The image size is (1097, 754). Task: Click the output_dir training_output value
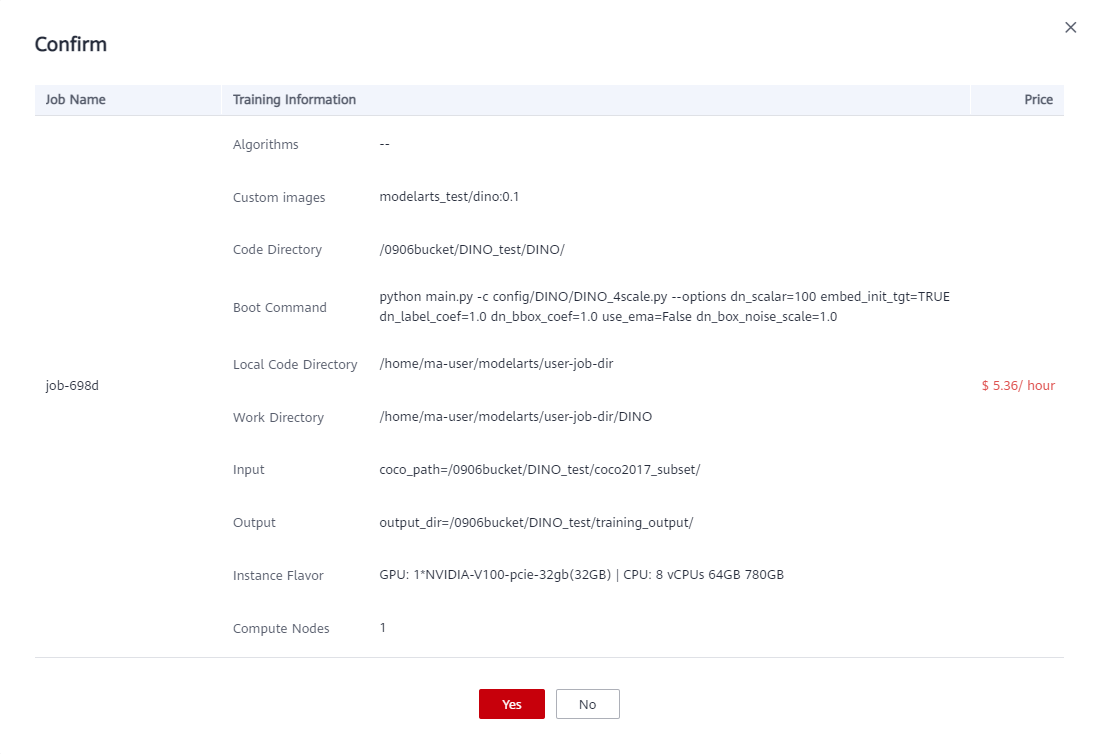[x=536, y=522]
